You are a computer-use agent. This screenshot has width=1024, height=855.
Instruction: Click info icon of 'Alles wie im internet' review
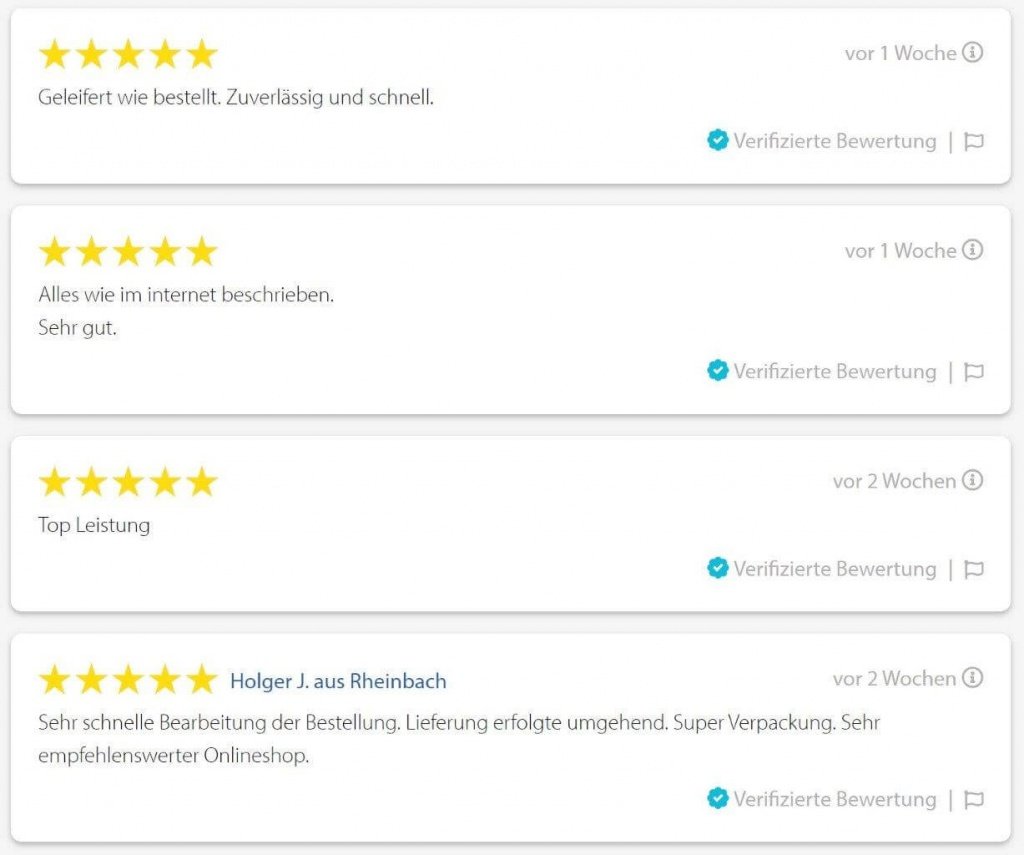tap(972, 250)
